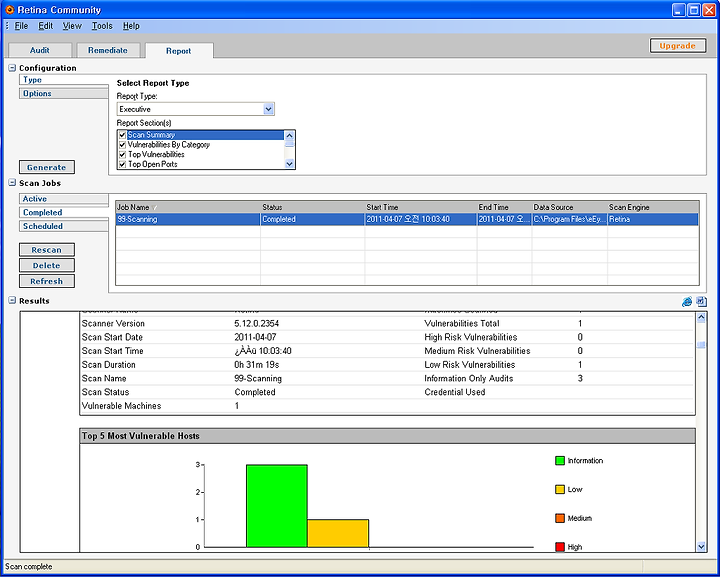The image size is (720, 577).
Task: Open the File menu
Action: [21, 26]
